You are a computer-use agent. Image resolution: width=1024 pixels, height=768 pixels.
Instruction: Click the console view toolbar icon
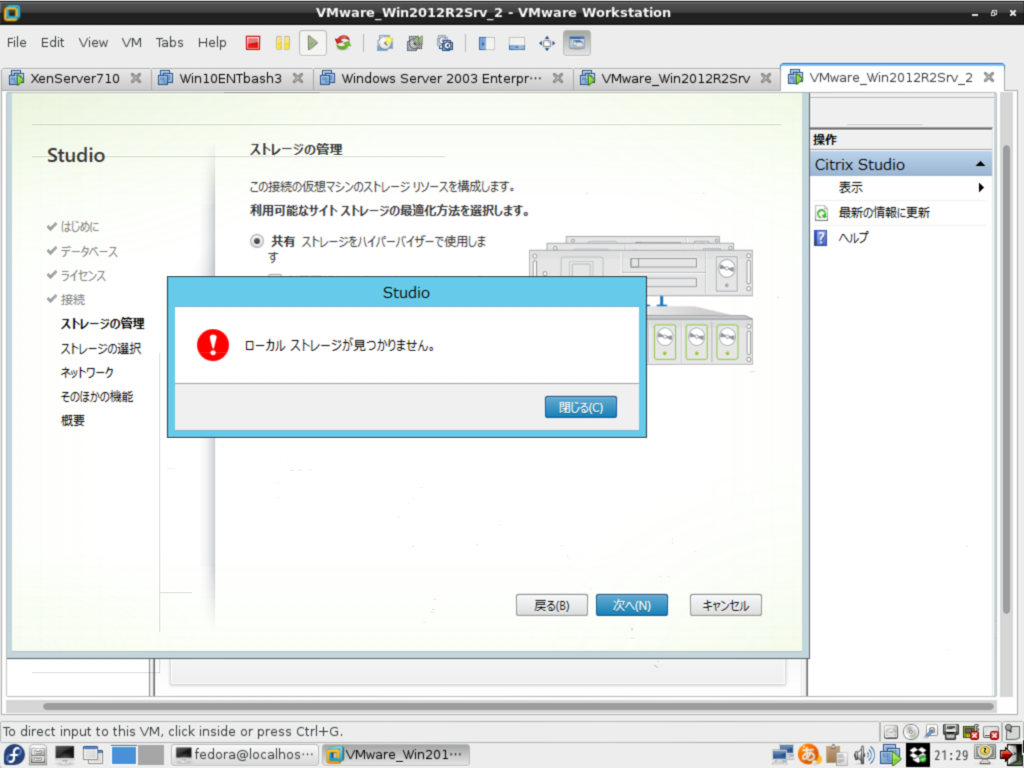(x=577, y=43)
